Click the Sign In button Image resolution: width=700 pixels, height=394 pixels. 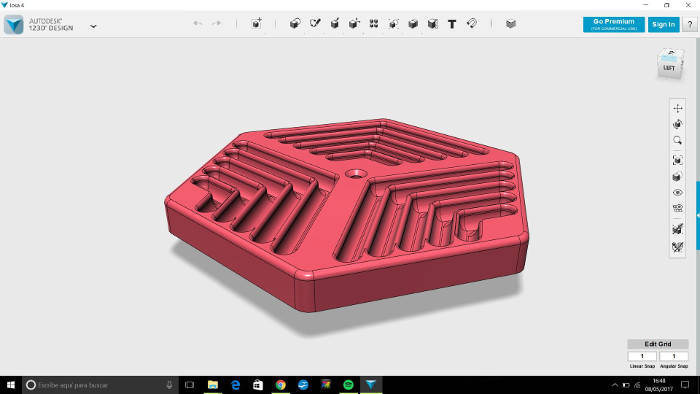pos(663,25)
